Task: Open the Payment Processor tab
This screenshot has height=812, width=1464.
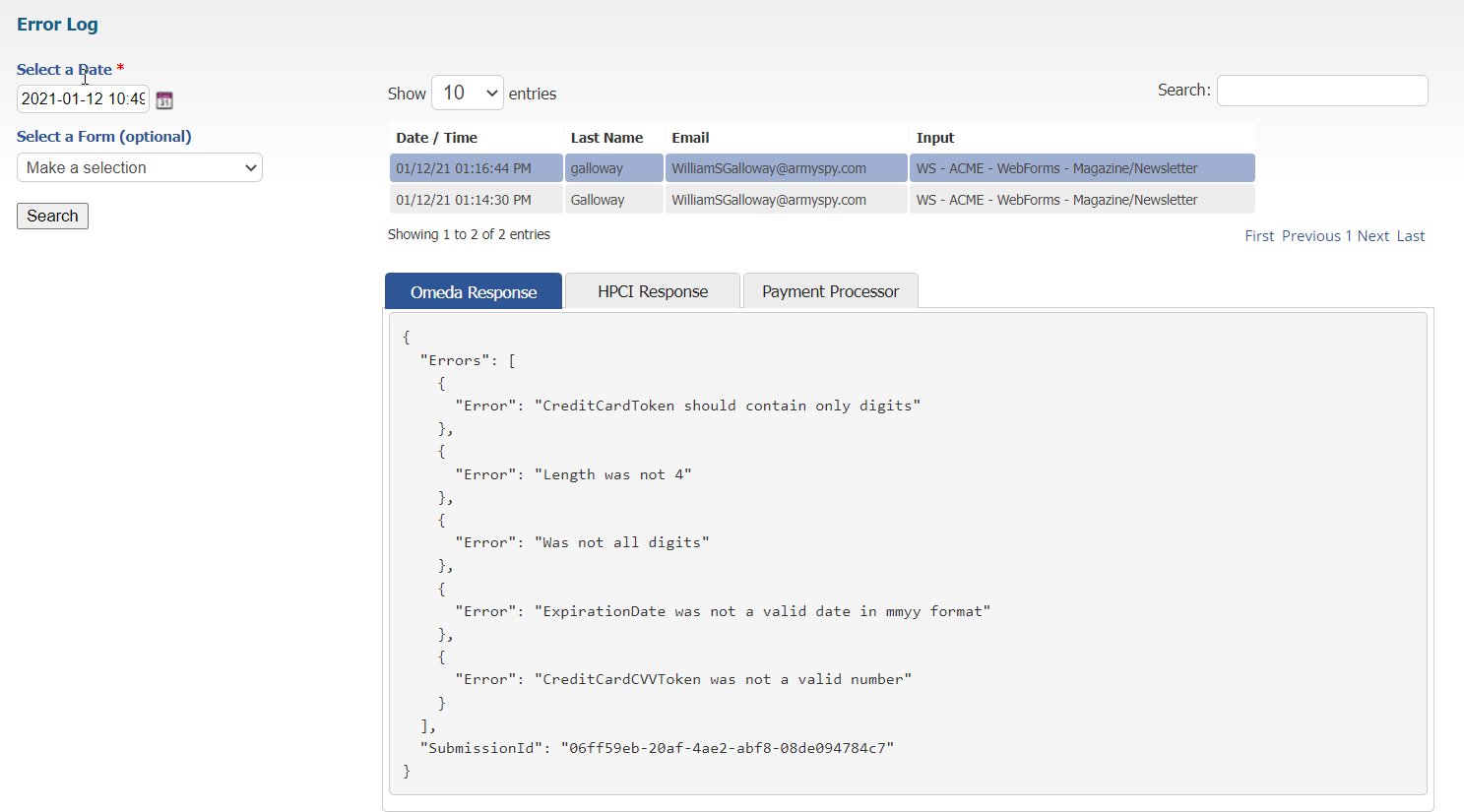Action: 830,291
